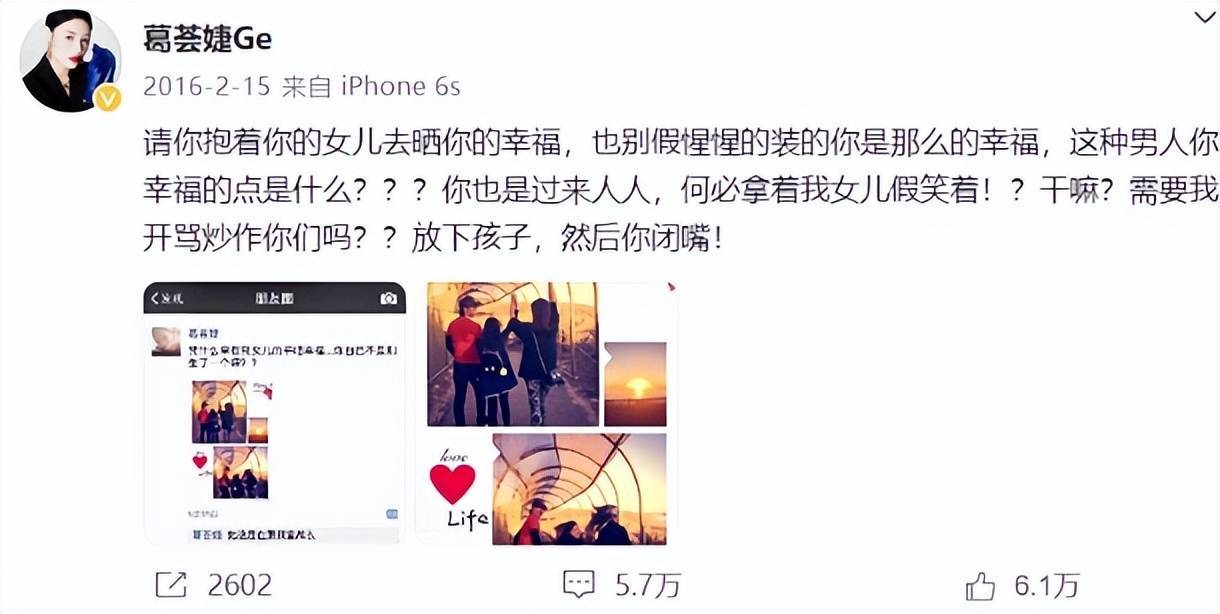Like the post with the thumbs-up icon
Image resolution: width=1220 pixels, height=614 pixels.
point(981,584)
